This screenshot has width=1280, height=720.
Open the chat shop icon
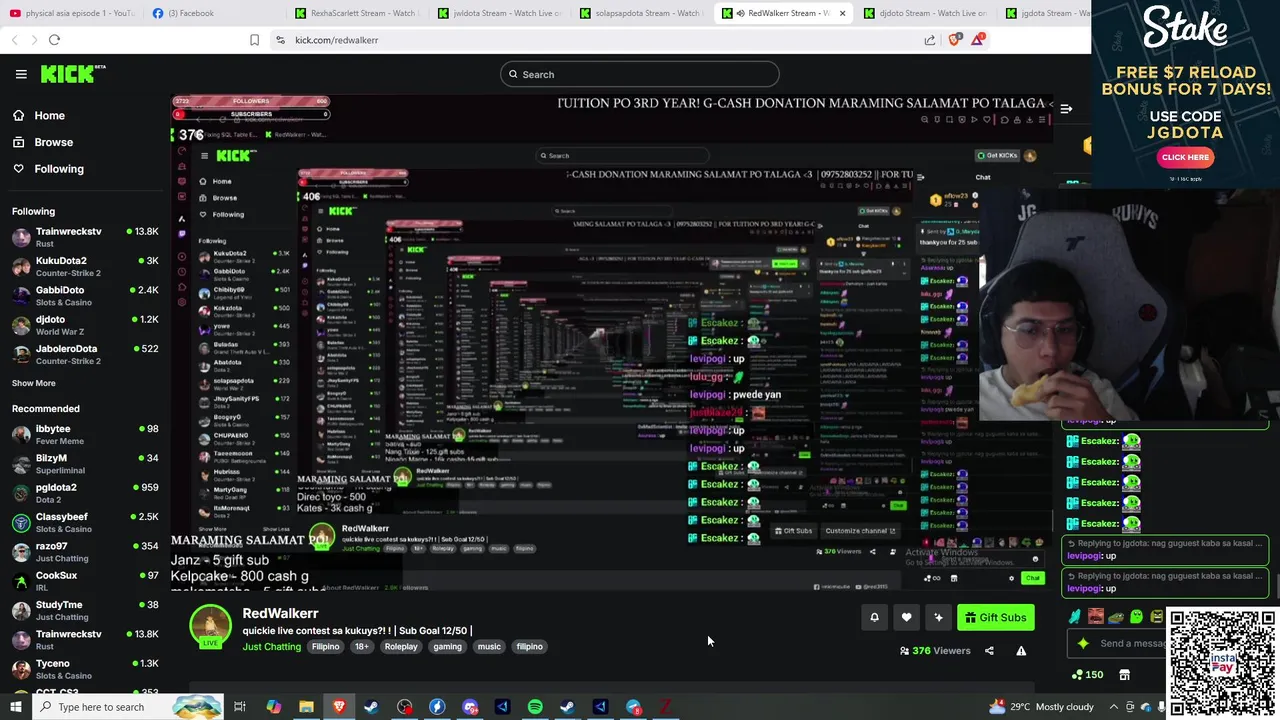tap(1124, 675)
